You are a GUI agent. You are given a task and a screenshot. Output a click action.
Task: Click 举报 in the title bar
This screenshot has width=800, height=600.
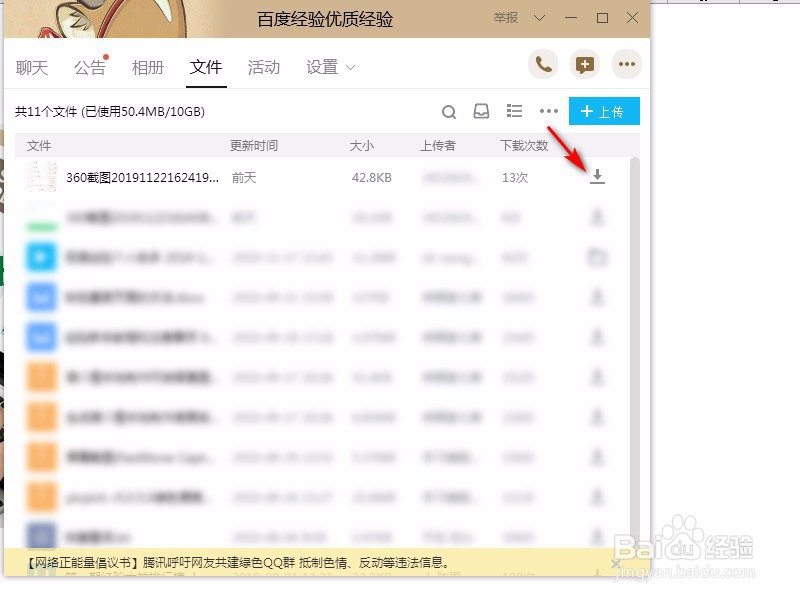pyautogui.click(x=506, y=18)
